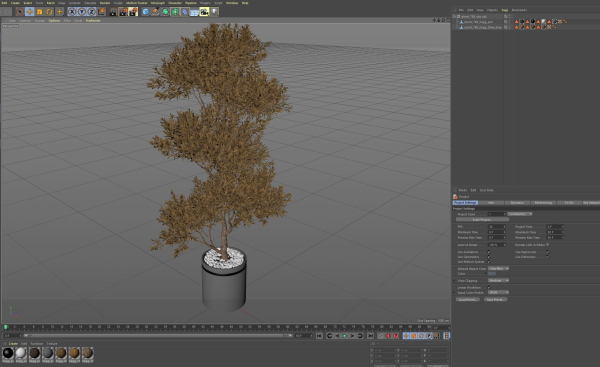Click the Render View clapperboard icon
The height and width of the screenshot is (367, 600).
113,12
